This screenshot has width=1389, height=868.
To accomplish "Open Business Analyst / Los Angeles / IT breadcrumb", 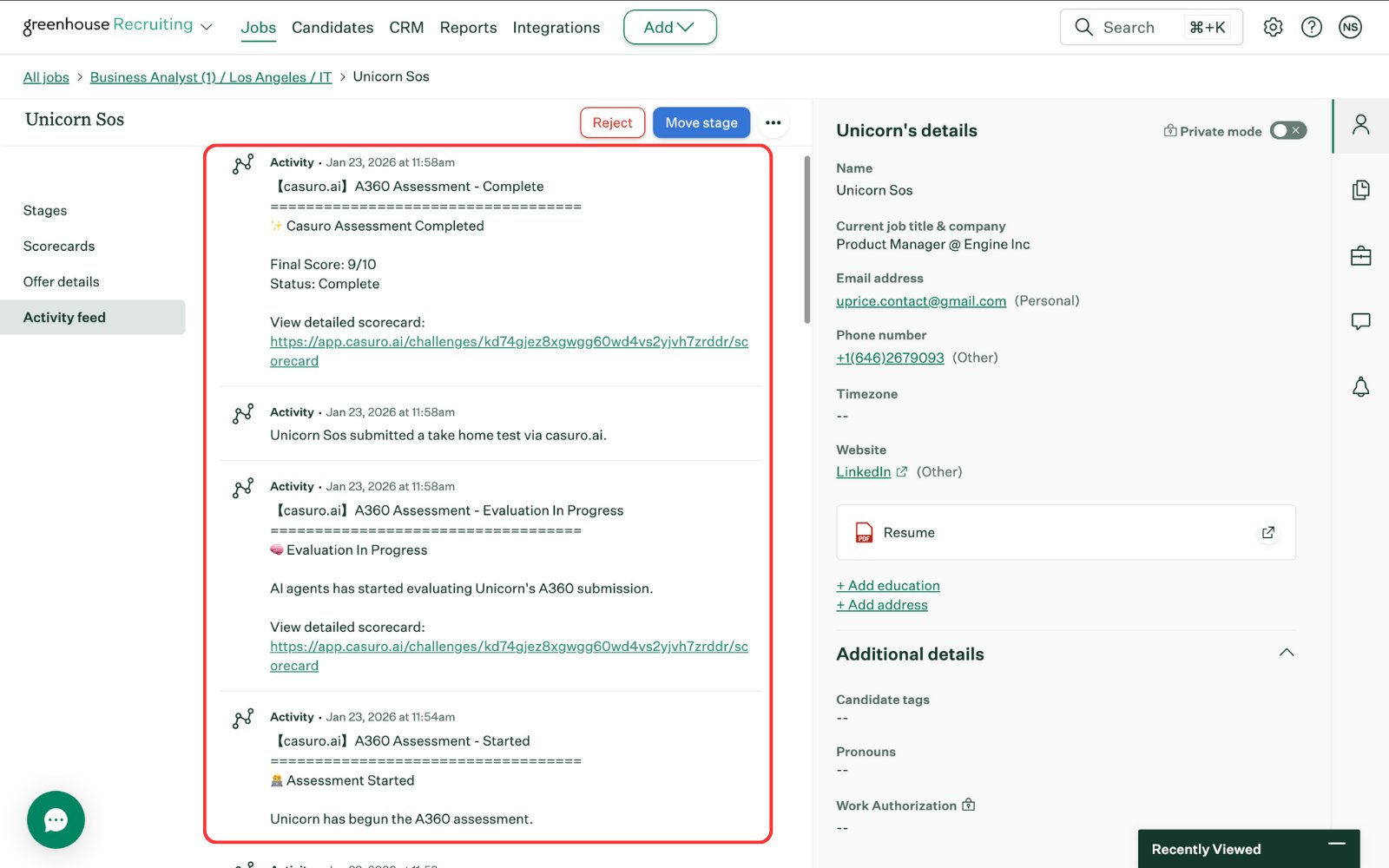I will point(211,76).
